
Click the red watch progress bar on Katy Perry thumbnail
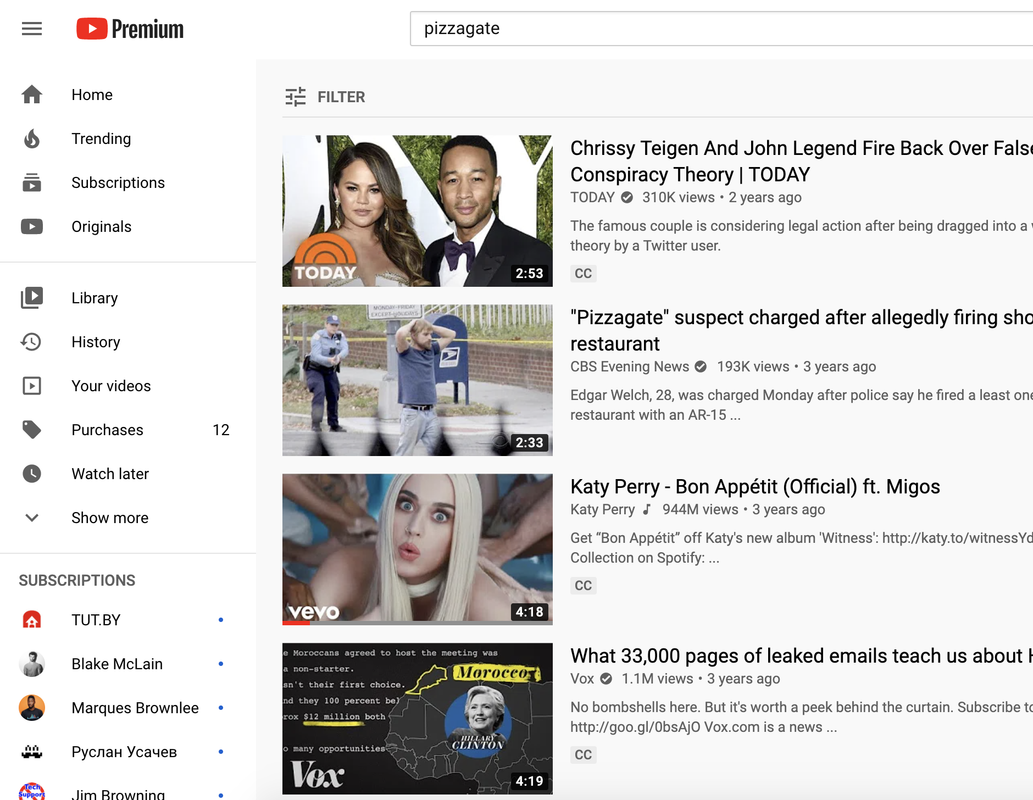[x=298, y=623]
